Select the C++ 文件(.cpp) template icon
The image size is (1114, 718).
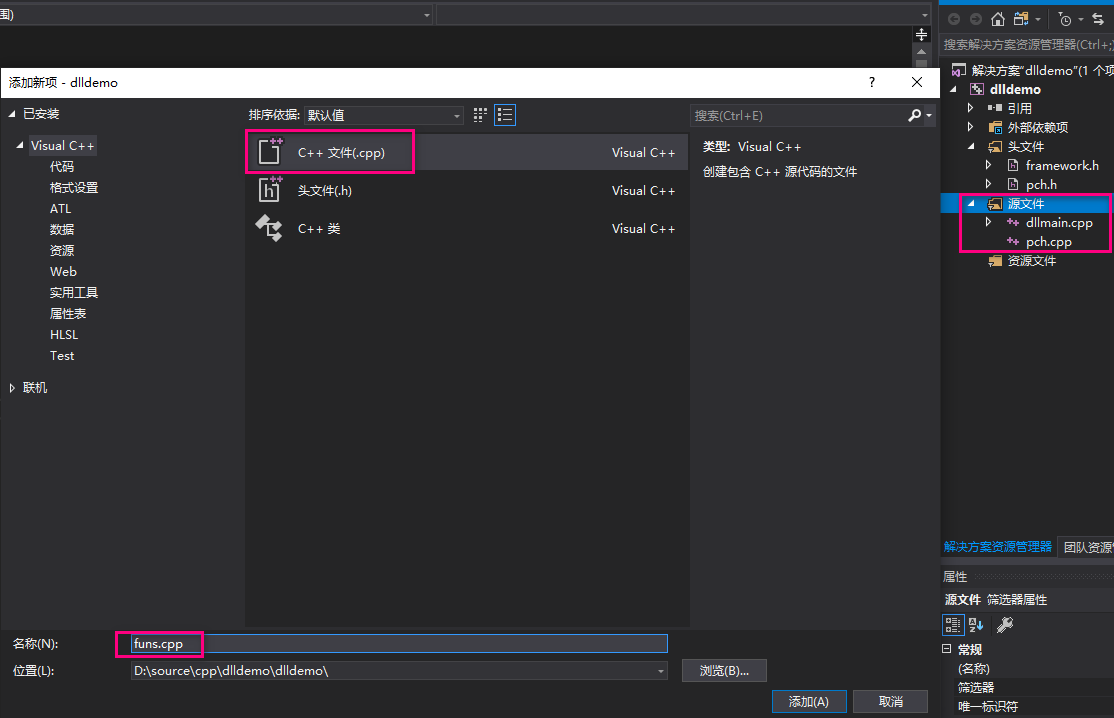click(x=270, y=151)
